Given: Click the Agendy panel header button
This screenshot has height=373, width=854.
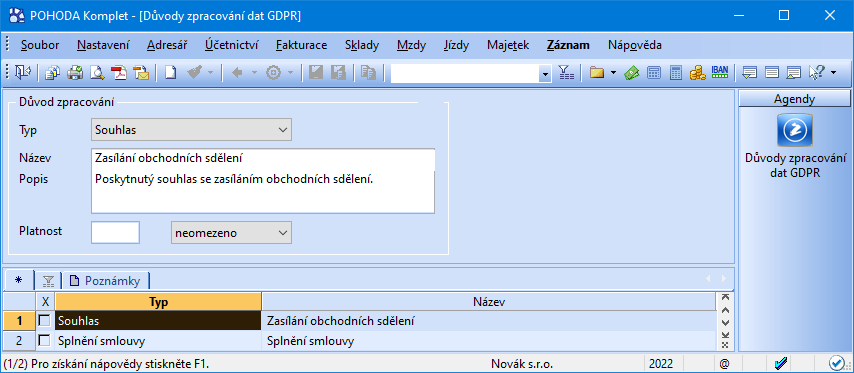Looking at the screenshot, I should tap(794, 99).
